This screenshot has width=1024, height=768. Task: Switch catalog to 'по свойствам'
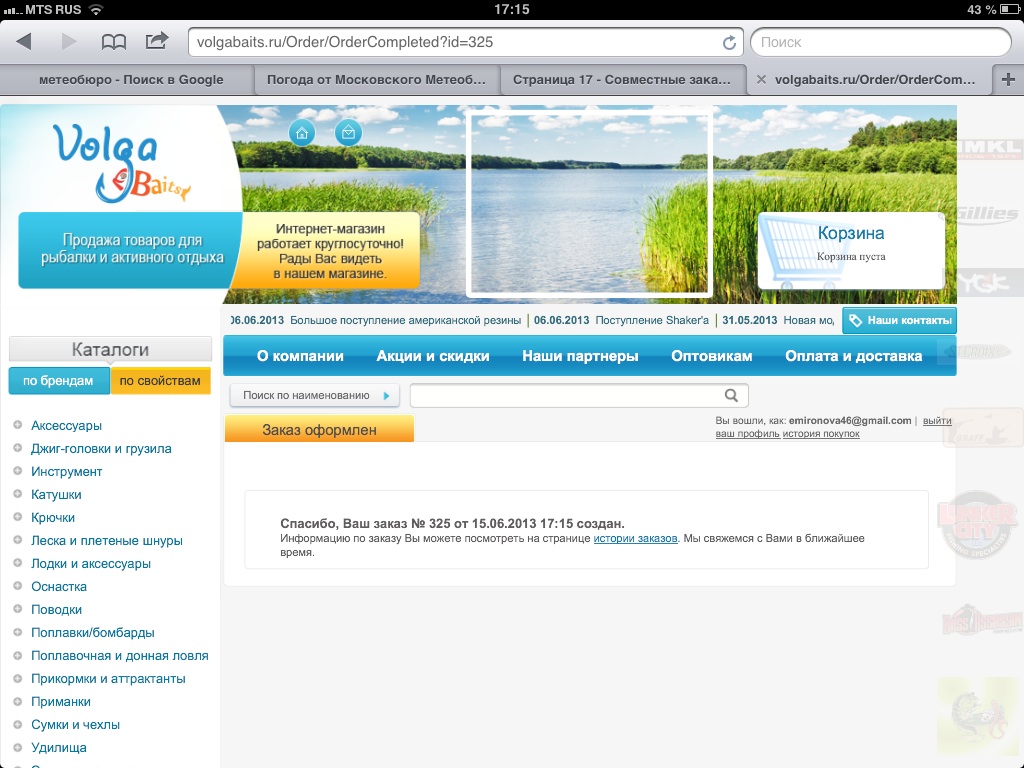(x=160, y=381)
